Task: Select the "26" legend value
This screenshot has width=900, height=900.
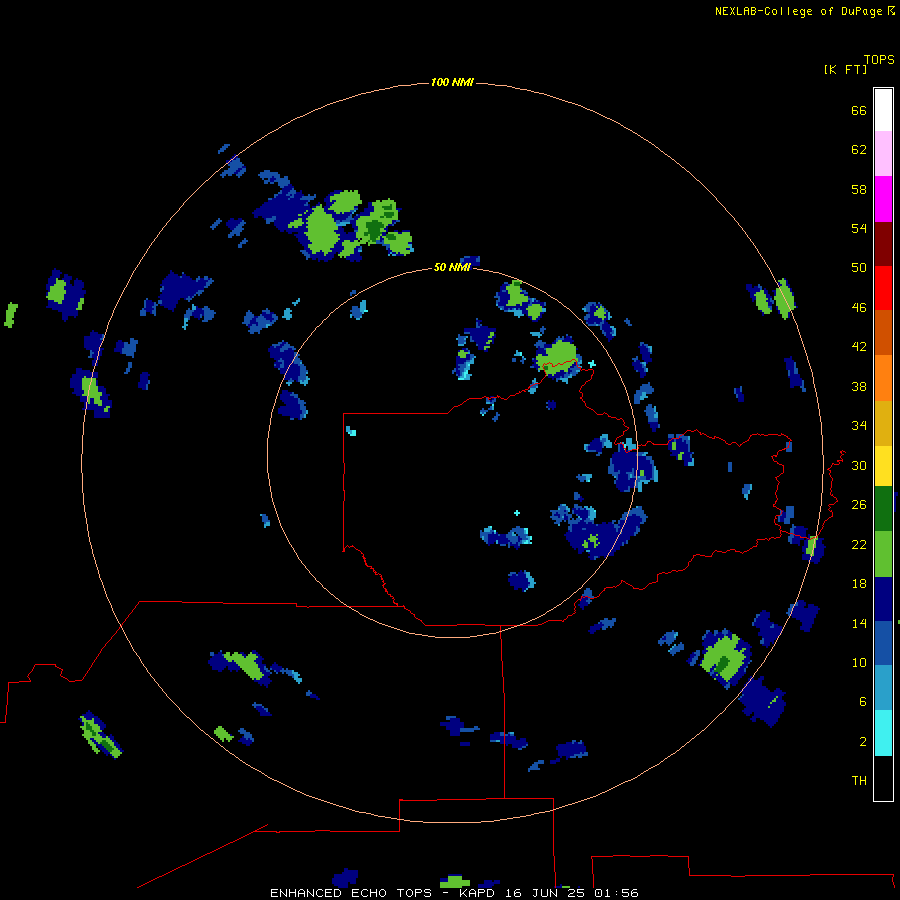Action: coord(859,505)
